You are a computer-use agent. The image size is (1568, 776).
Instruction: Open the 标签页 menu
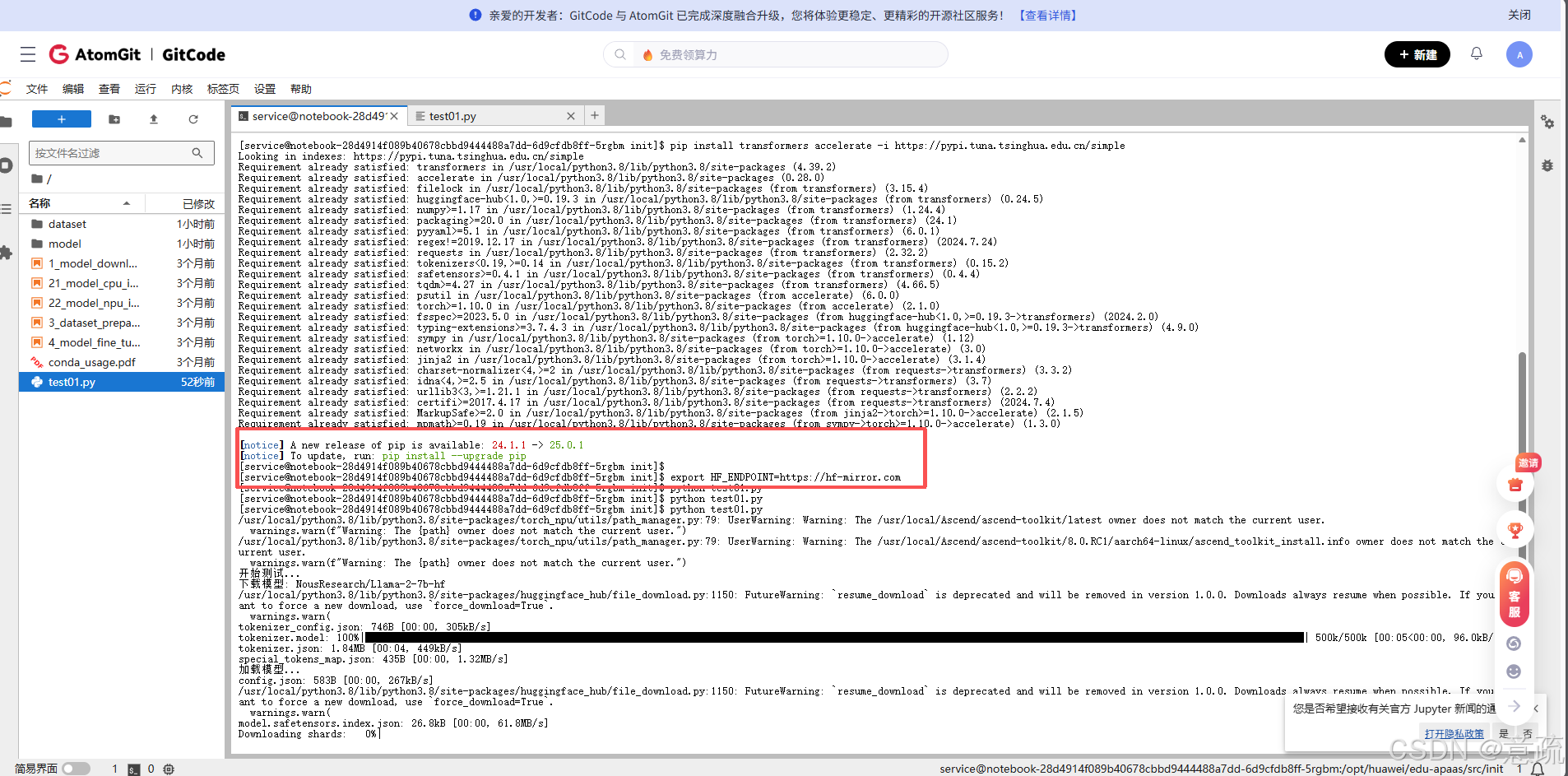click(x=223, y=89)
